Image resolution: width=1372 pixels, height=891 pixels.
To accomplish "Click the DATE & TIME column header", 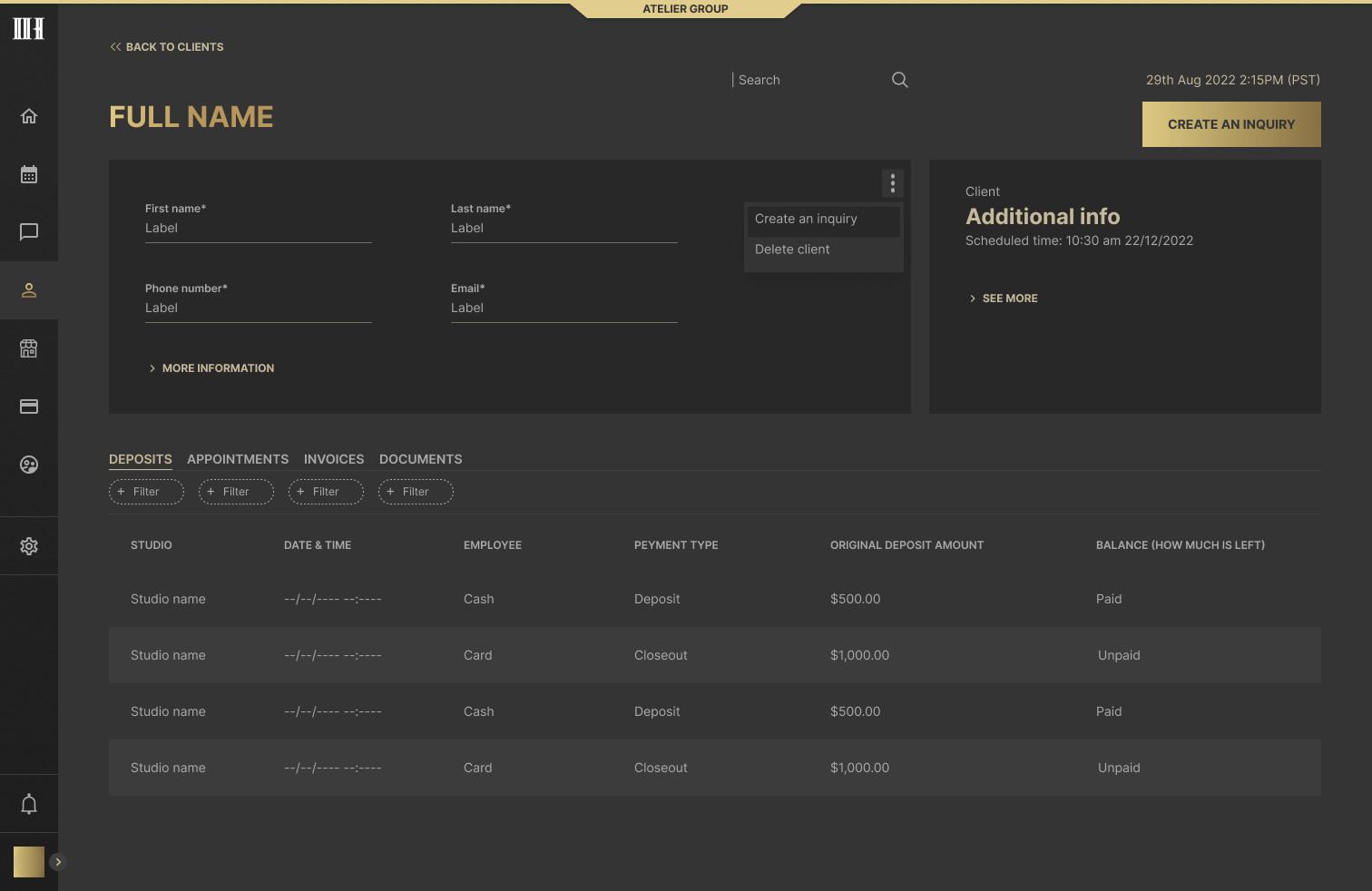I will (318, 545).
